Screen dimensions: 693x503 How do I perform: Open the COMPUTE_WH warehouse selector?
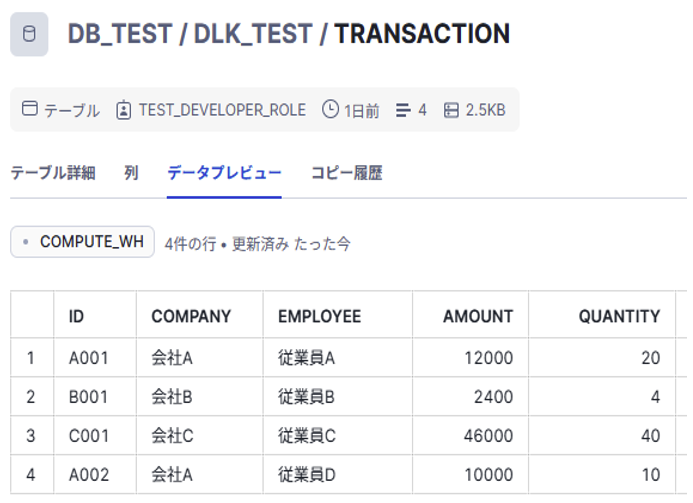tap(83, 242)
